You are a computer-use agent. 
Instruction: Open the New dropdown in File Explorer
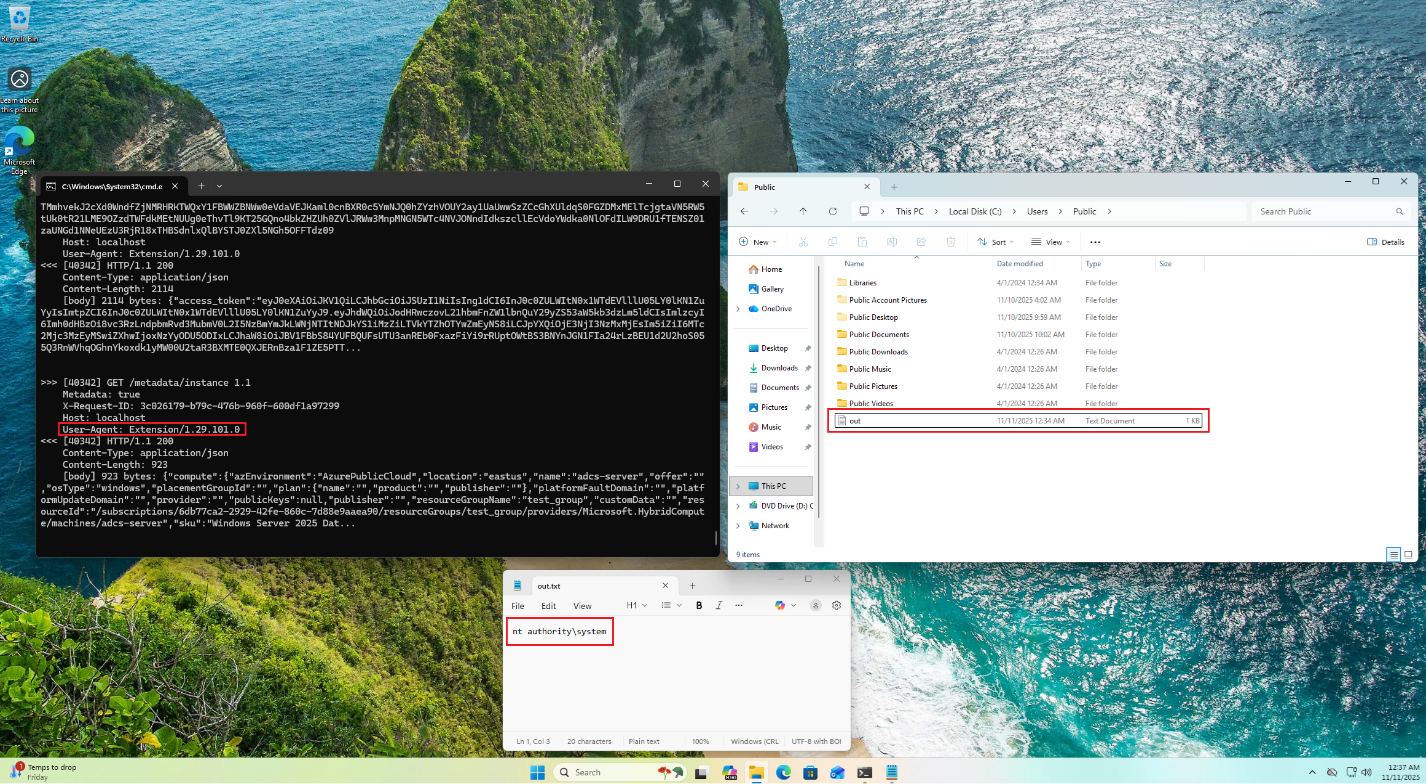tap(760, 242)
